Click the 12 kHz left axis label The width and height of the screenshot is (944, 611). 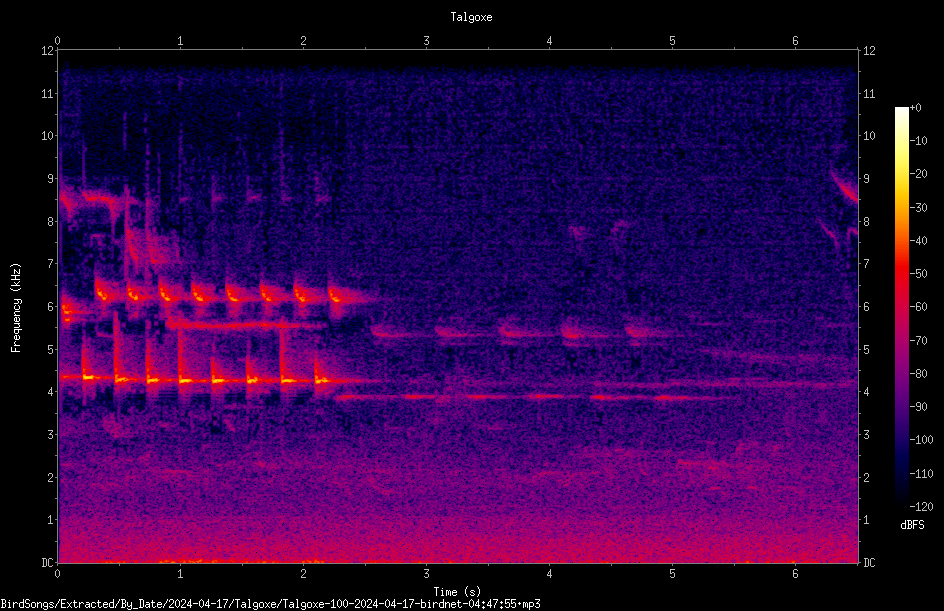48,51
